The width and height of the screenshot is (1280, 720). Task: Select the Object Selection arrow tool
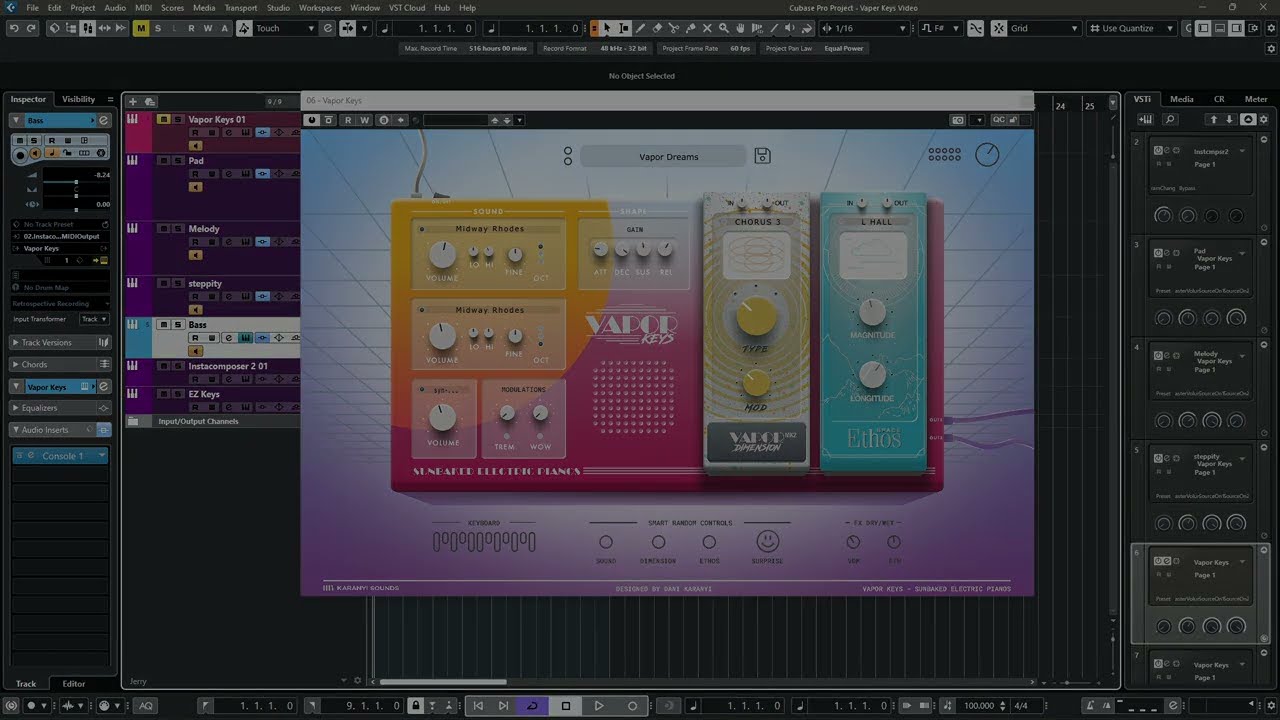[607, 28]
